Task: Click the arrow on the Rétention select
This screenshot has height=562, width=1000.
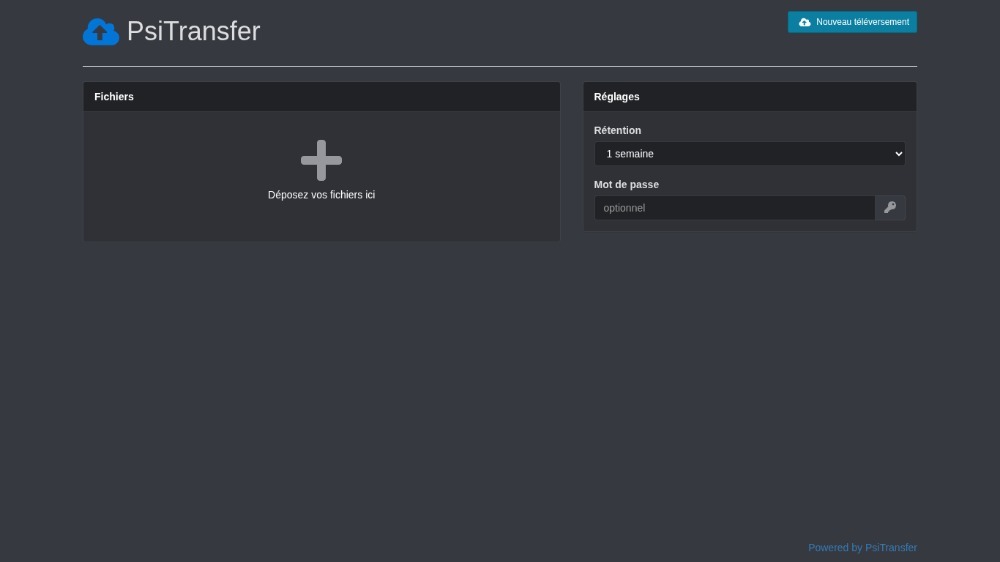Action: click(x=897, y=154)
